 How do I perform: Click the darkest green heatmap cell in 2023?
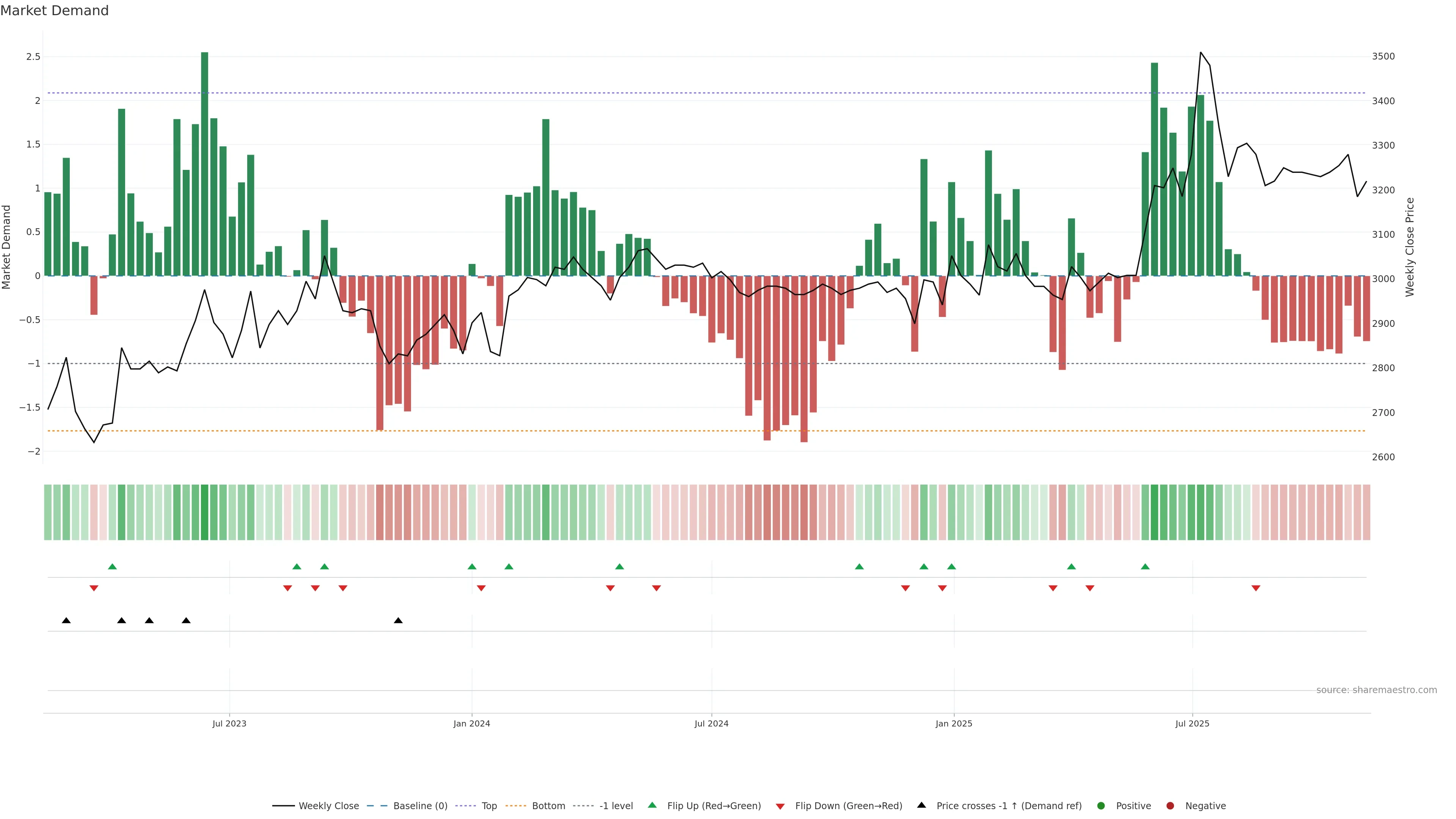(205, 512)
